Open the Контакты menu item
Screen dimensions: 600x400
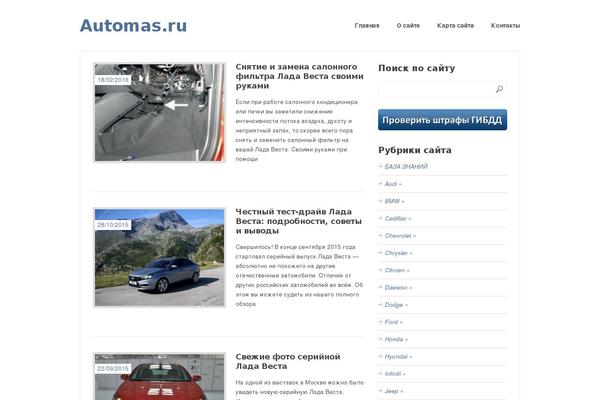click(505, 26)
